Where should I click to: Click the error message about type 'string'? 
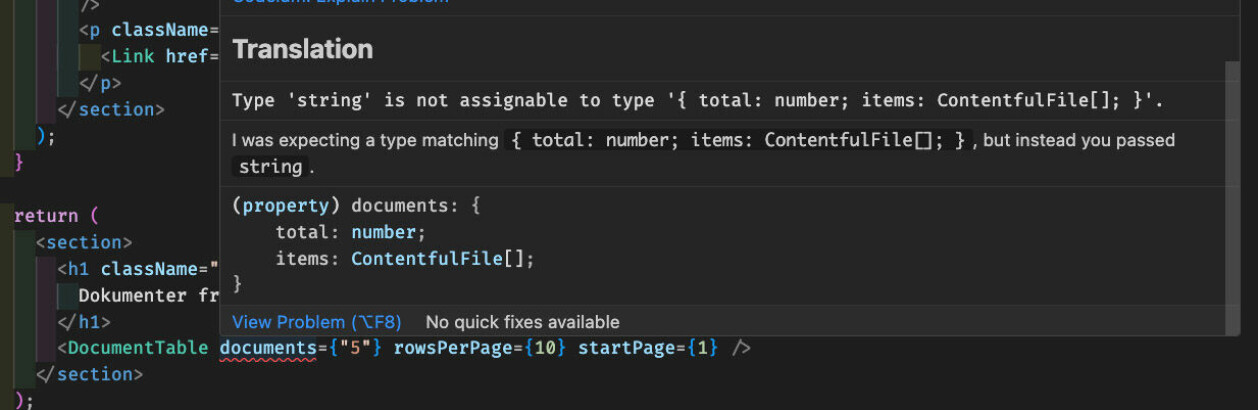pos(698,100)
